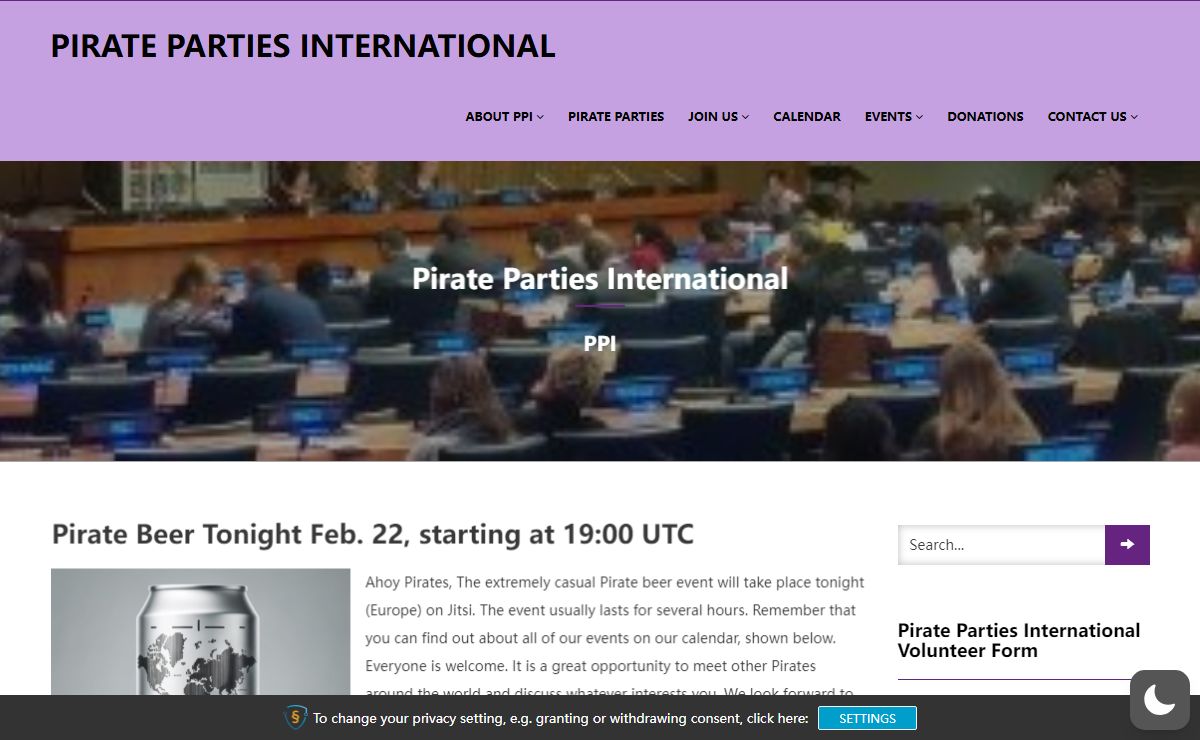Viewport: 1200px width, 740px height.
Task: Expand the Join Us chevron arrow
Action: click(x=745, y=117)
